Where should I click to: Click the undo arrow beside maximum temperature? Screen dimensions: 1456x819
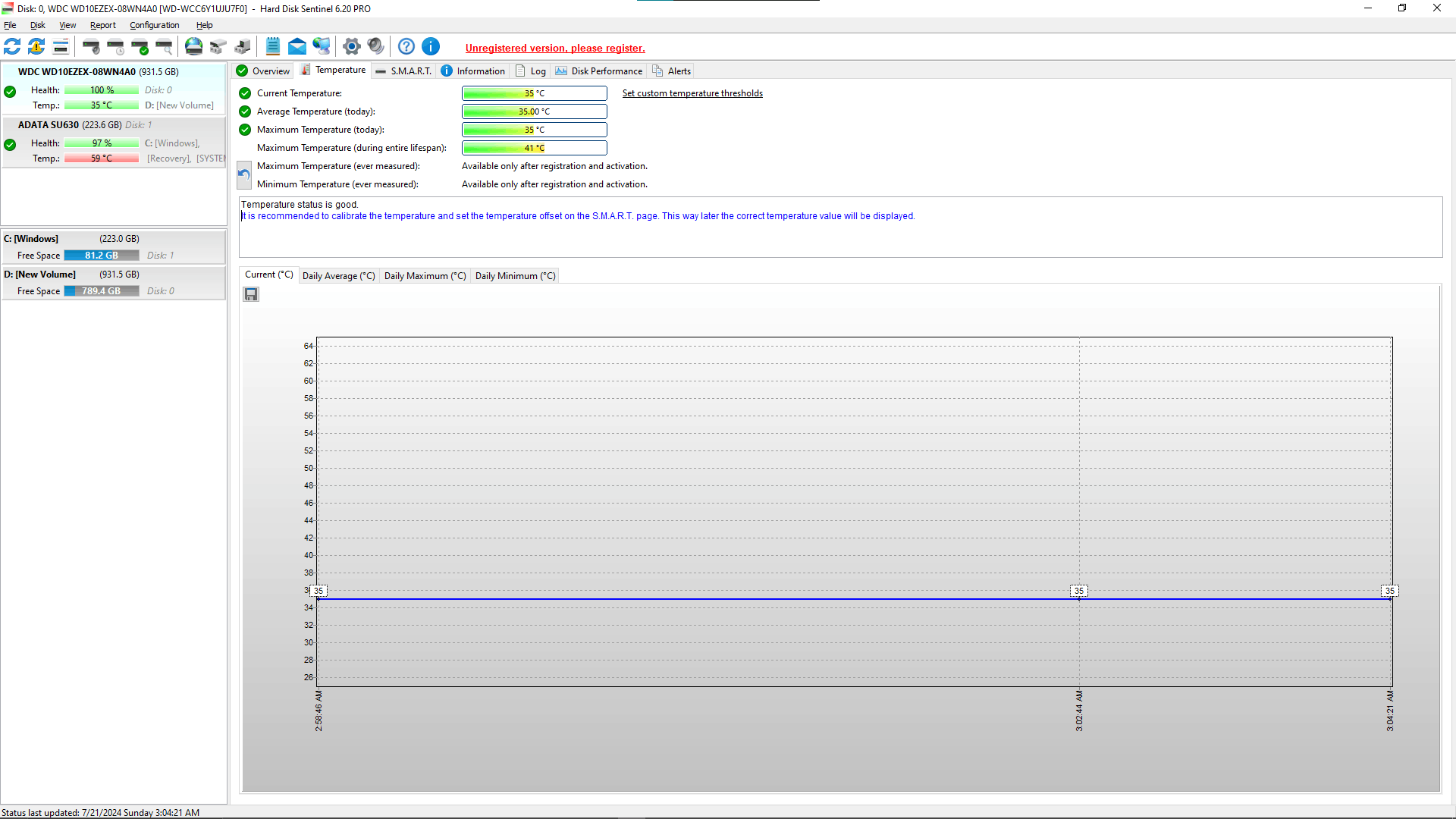tap(244, 175)
